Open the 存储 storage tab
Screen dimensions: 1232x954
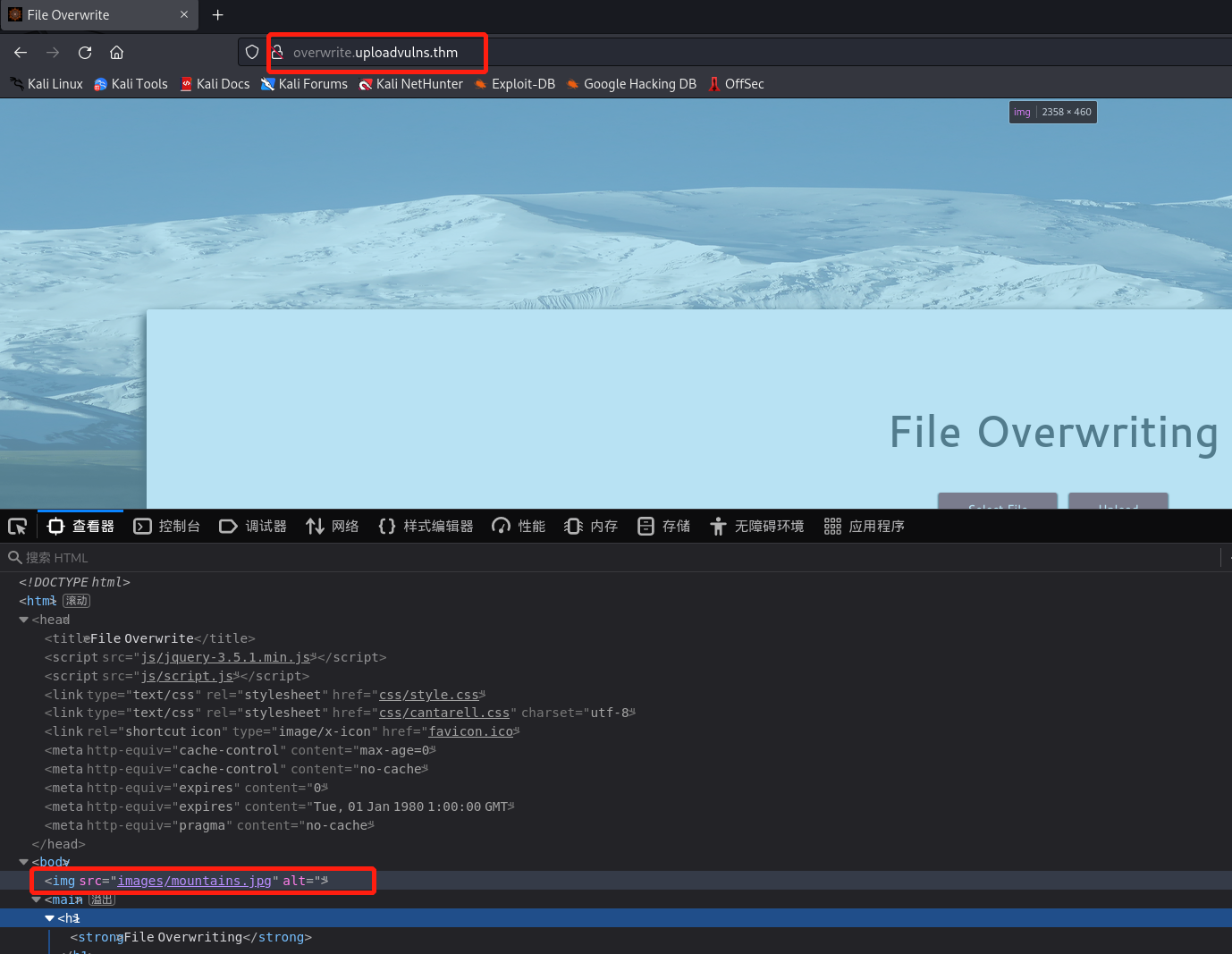[x=664, y=527]
